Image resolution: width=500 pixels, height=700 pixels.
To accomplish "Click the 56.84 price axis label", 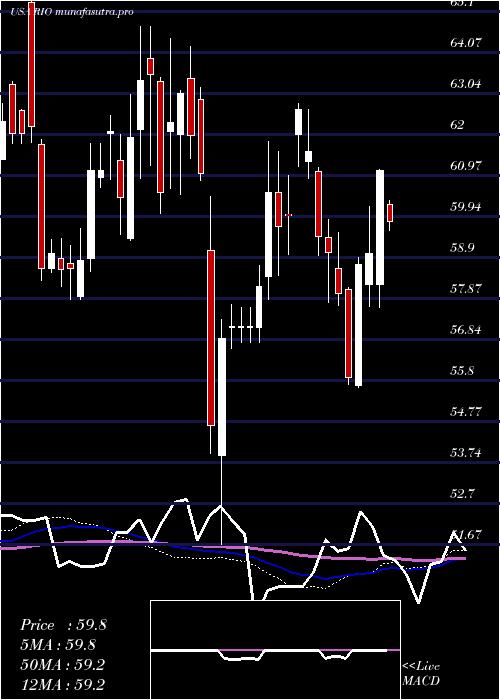I will pyautogui.click(x=466, y=329).
